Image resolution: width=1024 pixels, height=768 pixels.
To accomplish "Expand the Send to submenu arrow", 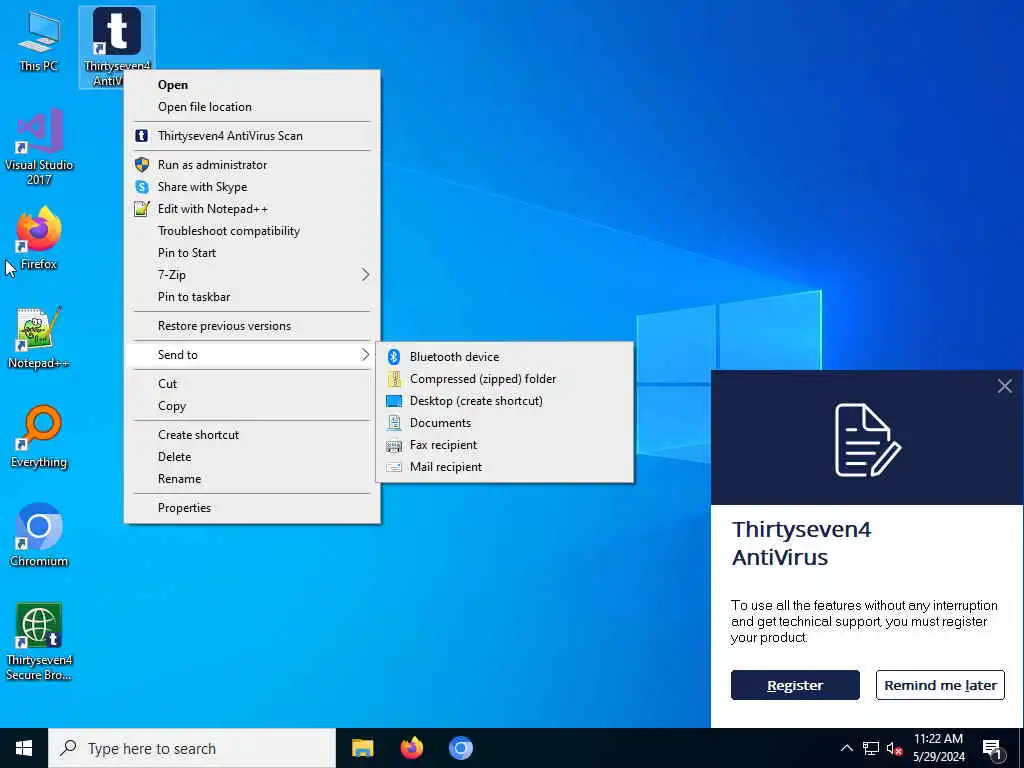I will click(365, 355).
